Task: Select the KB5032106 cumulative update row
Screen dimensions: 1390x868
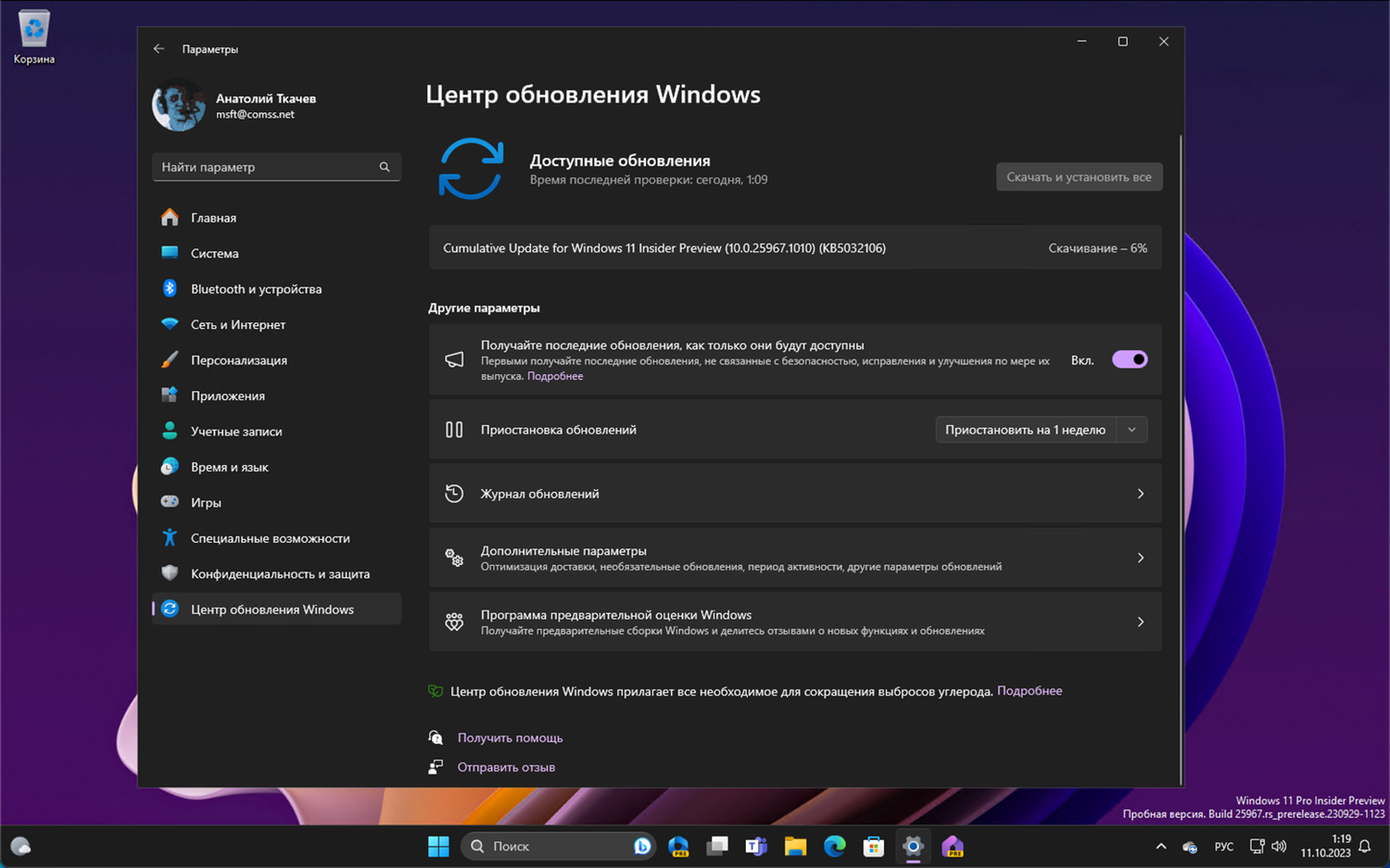Action: click(795, 248)
